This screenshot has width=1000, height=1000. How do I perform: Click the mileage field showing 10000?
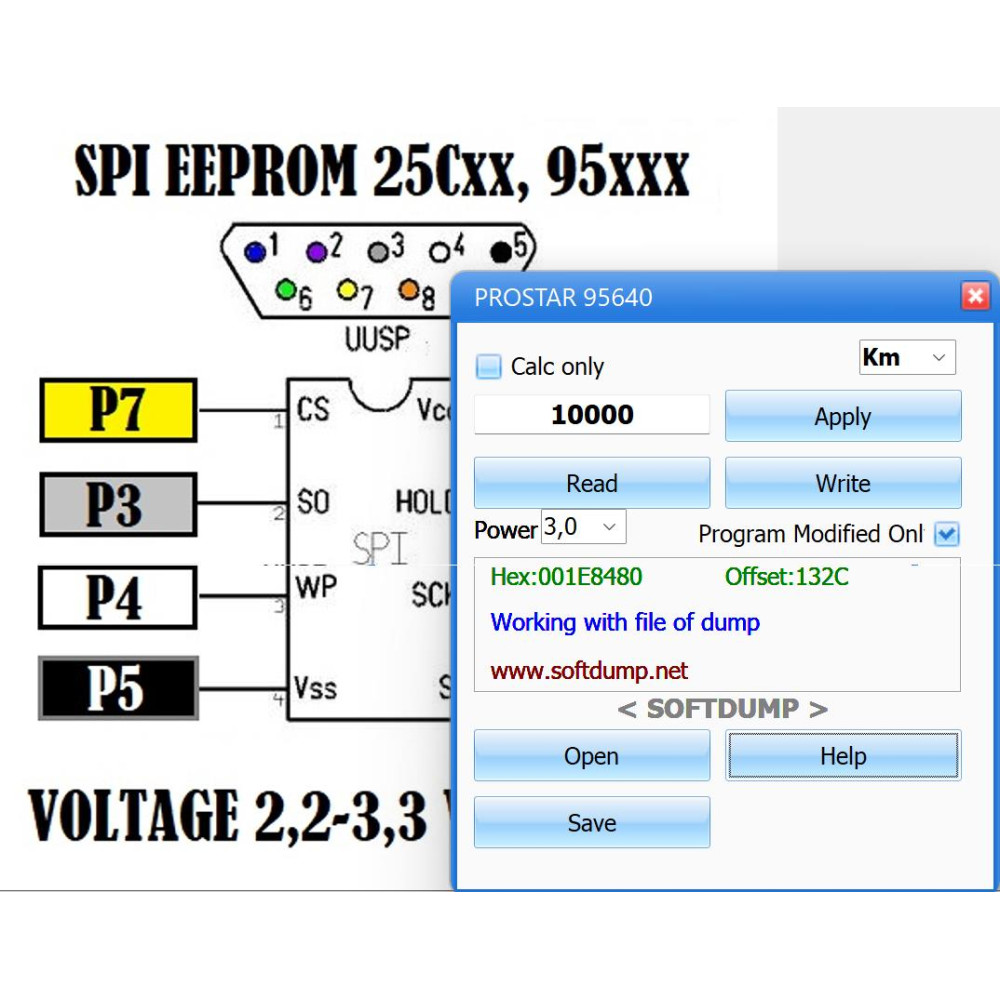click(592, 415)
